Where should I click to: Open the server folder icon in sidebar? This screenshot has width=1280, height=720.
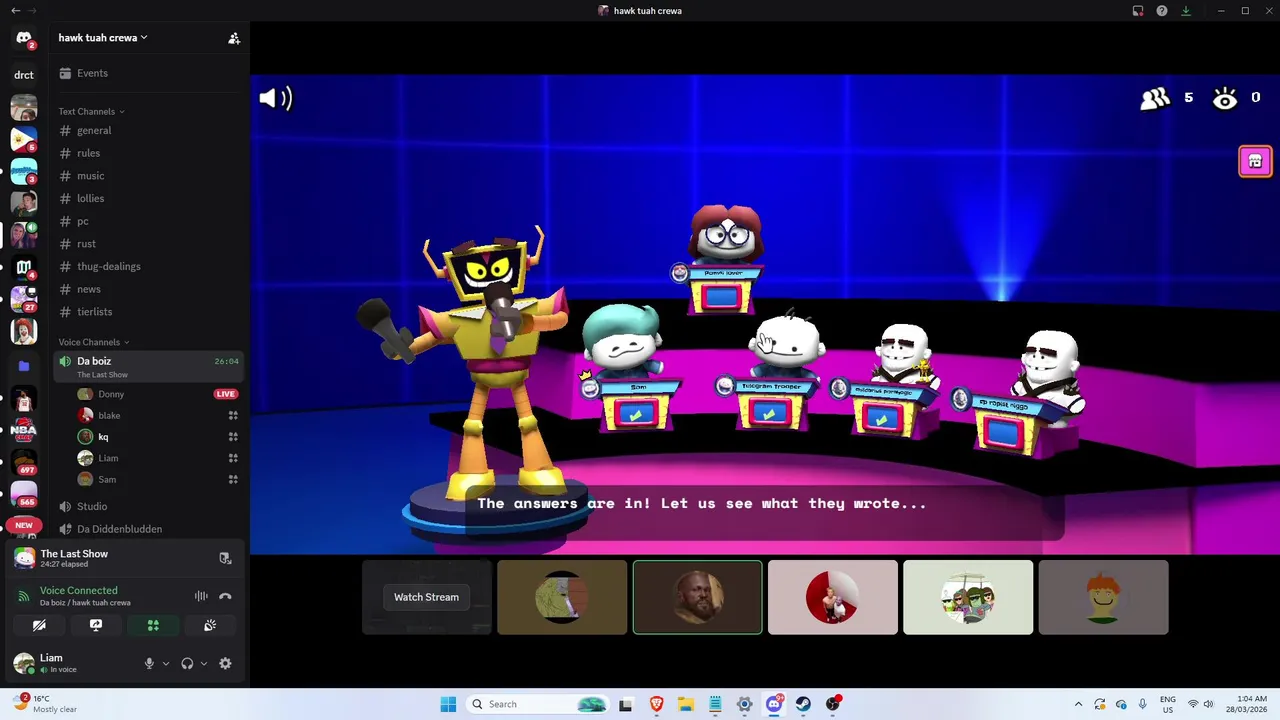[24, 366]
